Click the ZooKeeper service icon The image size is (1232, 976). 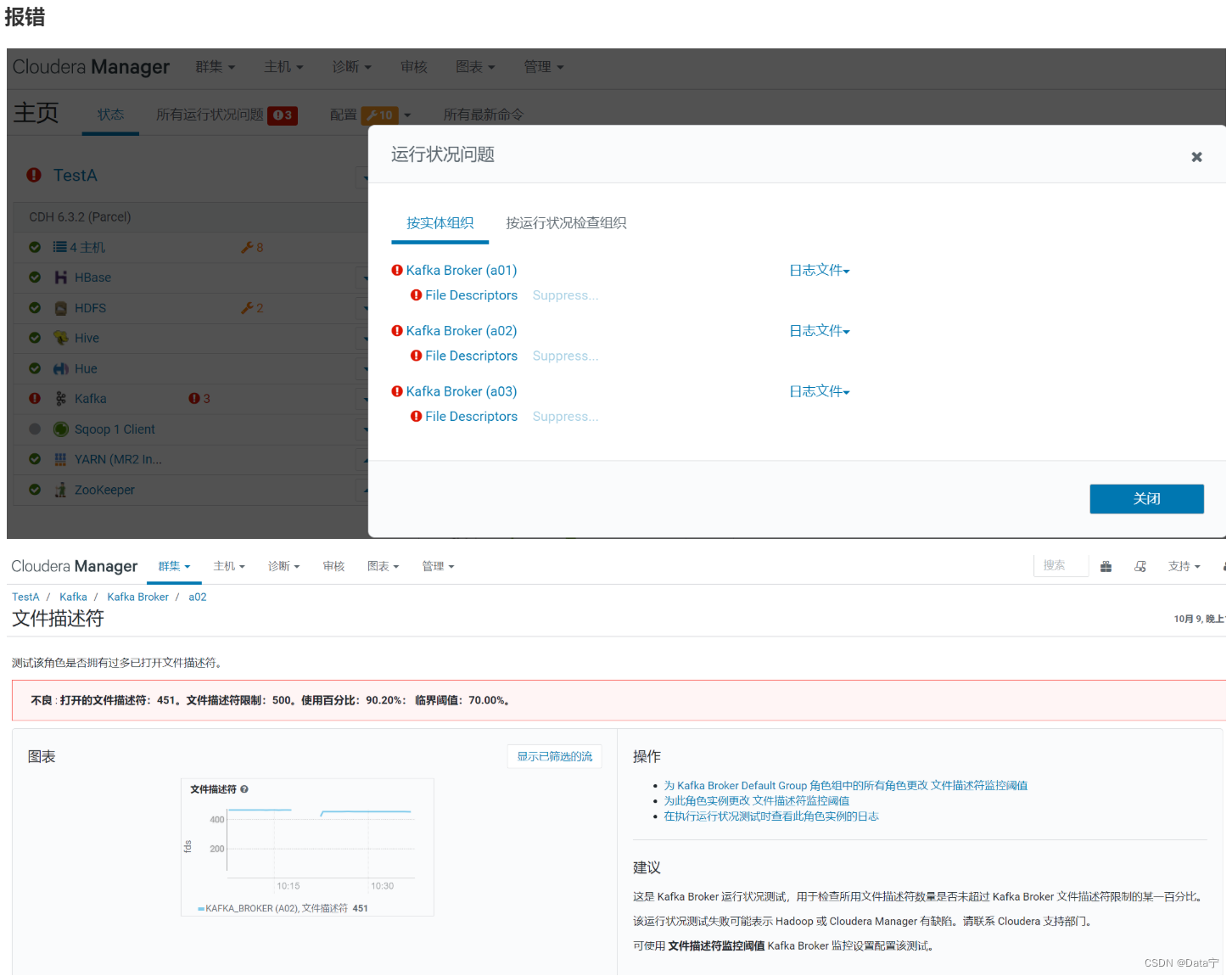[x=60, y=490]
